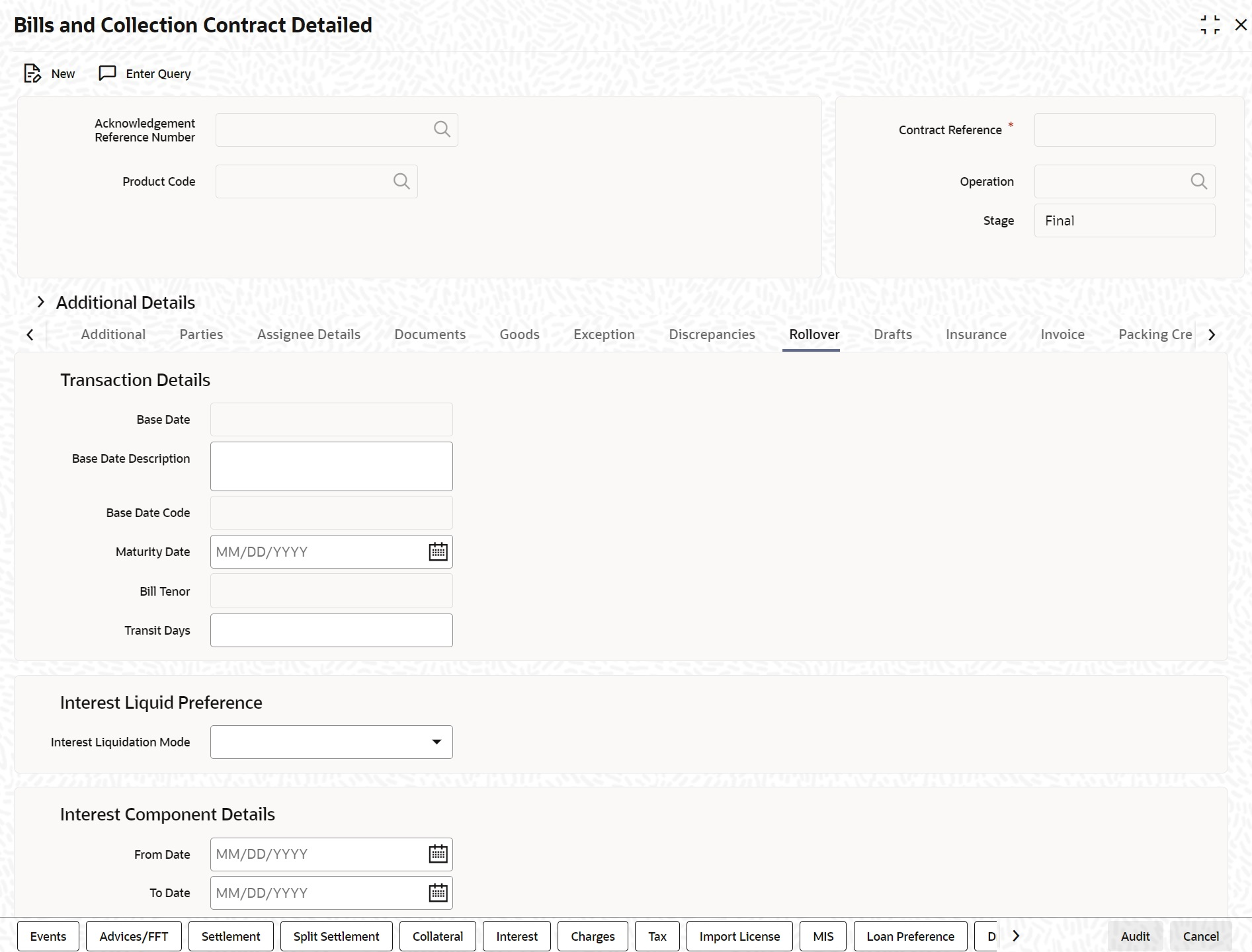Click the Interest Liquid Preference heading
Image resolution: width=1252 pixels, height=952 pixels.
click(161, 703)
